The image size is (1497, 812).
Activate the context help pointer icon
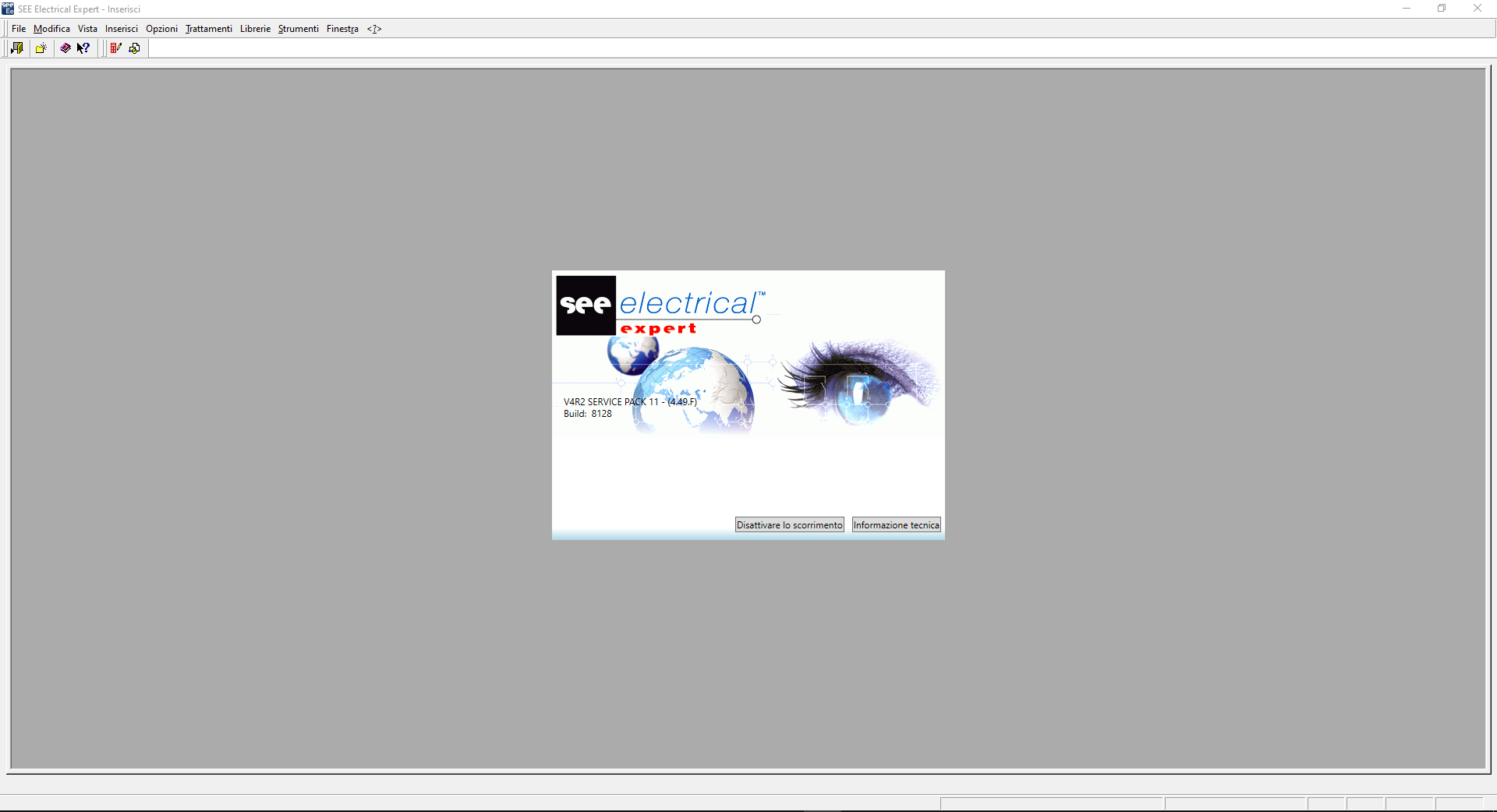click(83, 48)
